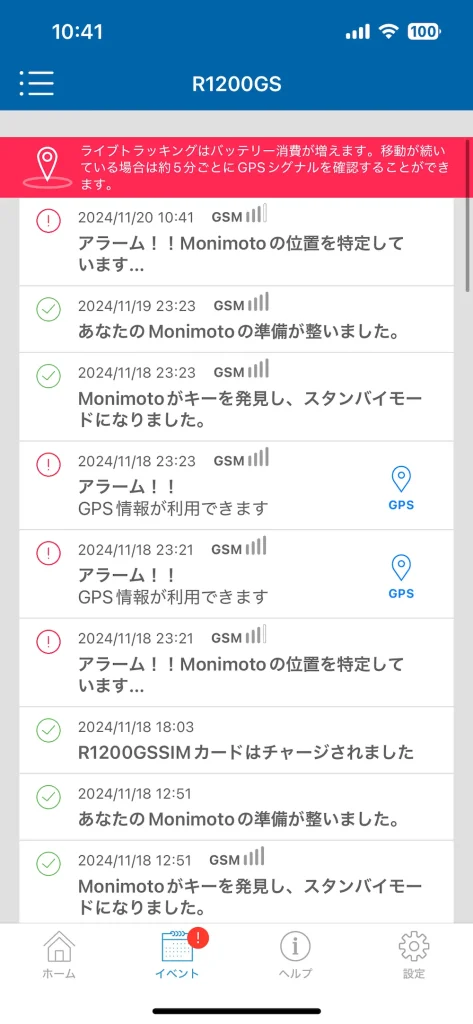Click green checkmark icon for SIM card charged event
The image size is (473, 1024).
48,730
